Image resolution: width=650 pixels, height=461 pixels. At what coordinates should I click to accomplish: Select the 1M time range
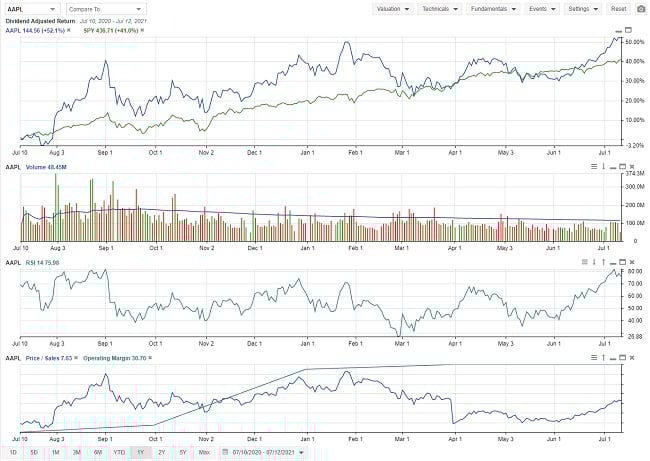click(56, 452)
